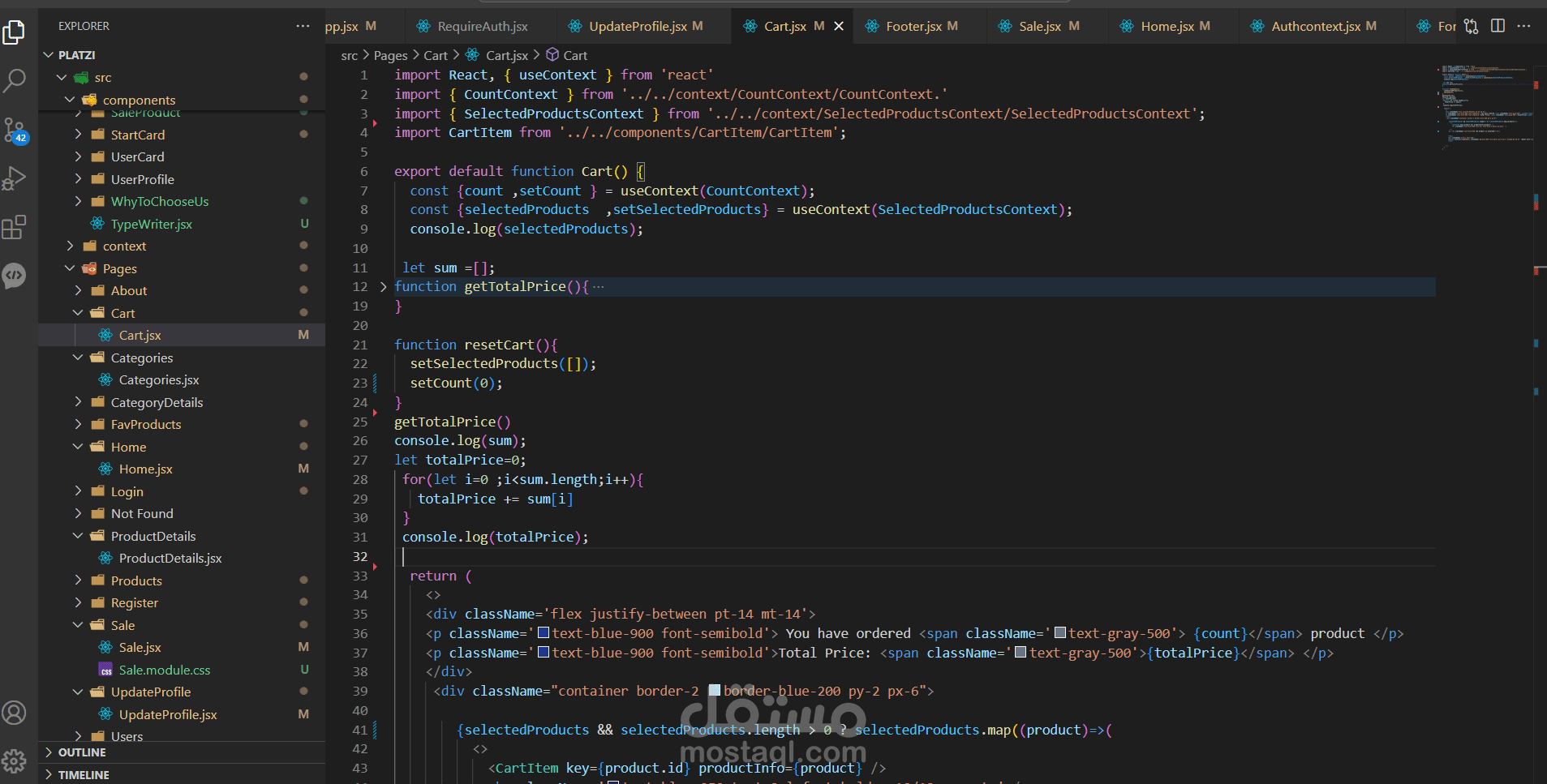Click the code-tag icon in activity bar
Viewport: 1547px width, 784px height.
pos(15,276)
